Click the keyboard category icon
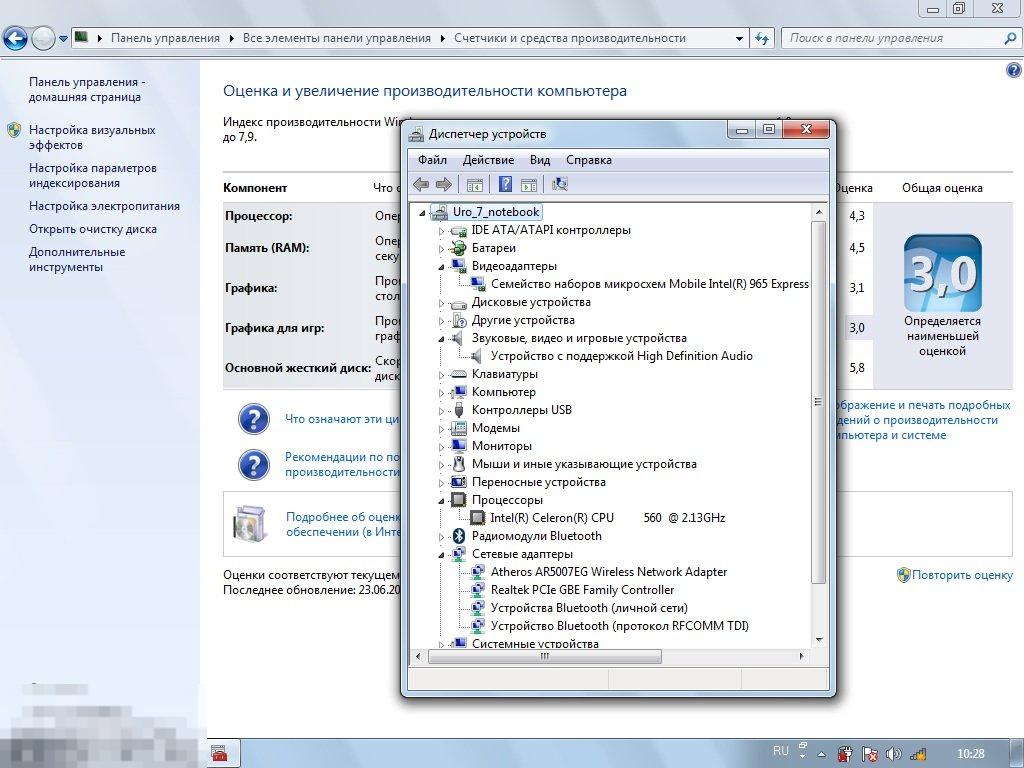This screenshot has width=1024, height=768. [459, 374]
